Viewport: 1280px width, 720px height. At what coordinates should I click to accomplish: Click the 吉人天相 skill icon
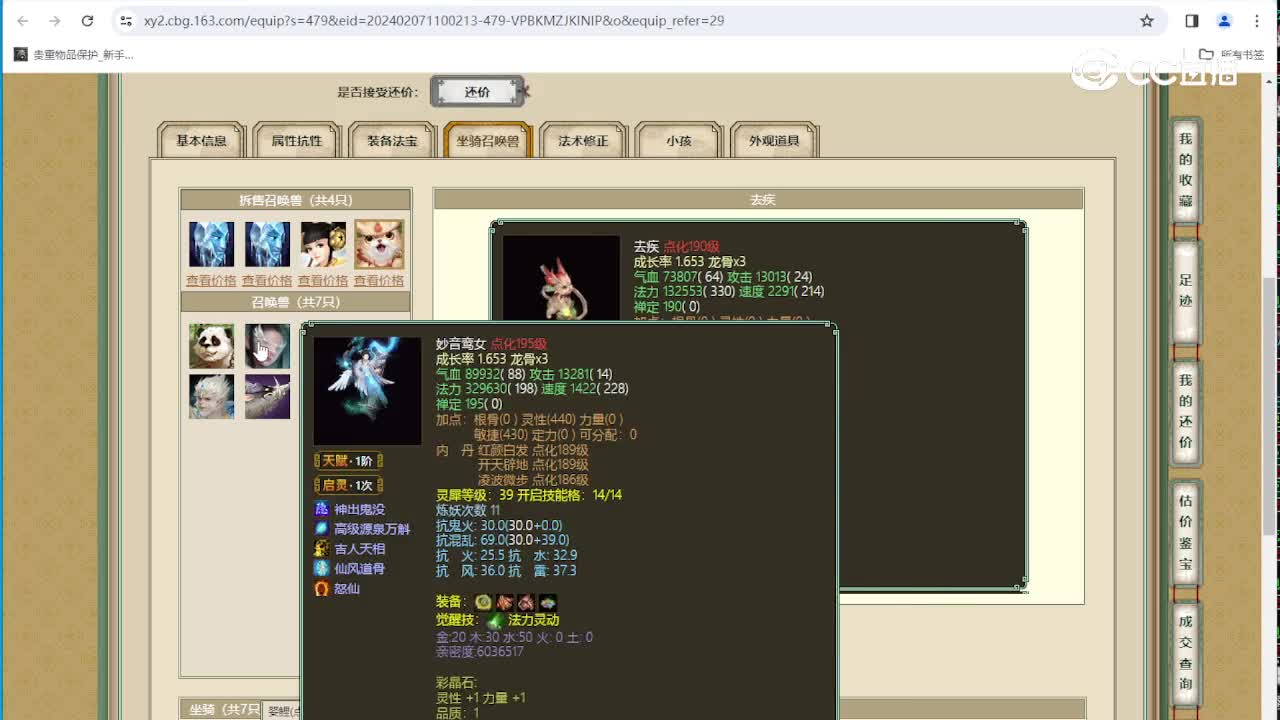click(x=321, y=548)
